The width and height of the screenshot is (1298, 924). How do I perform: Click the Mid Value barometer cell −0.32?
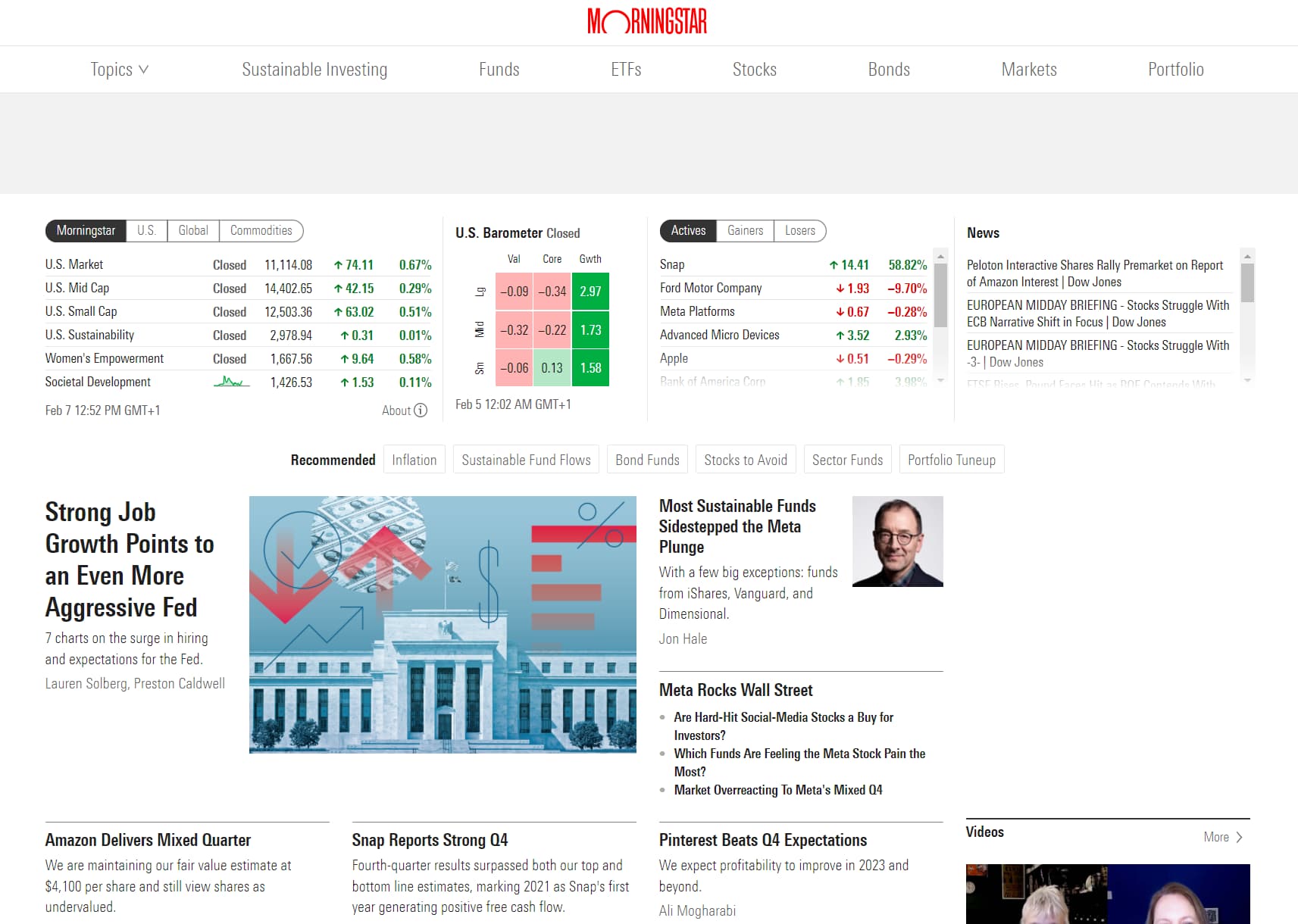(x=514, y=330)
